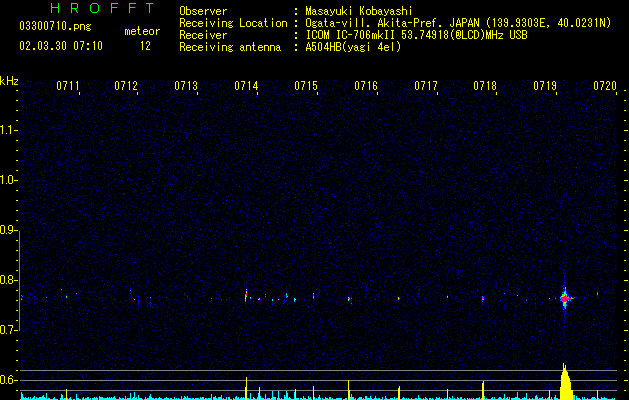Viewport: 629px width, 400px height.
Task: Click the 0713 time axis marker
Action: 186,86
